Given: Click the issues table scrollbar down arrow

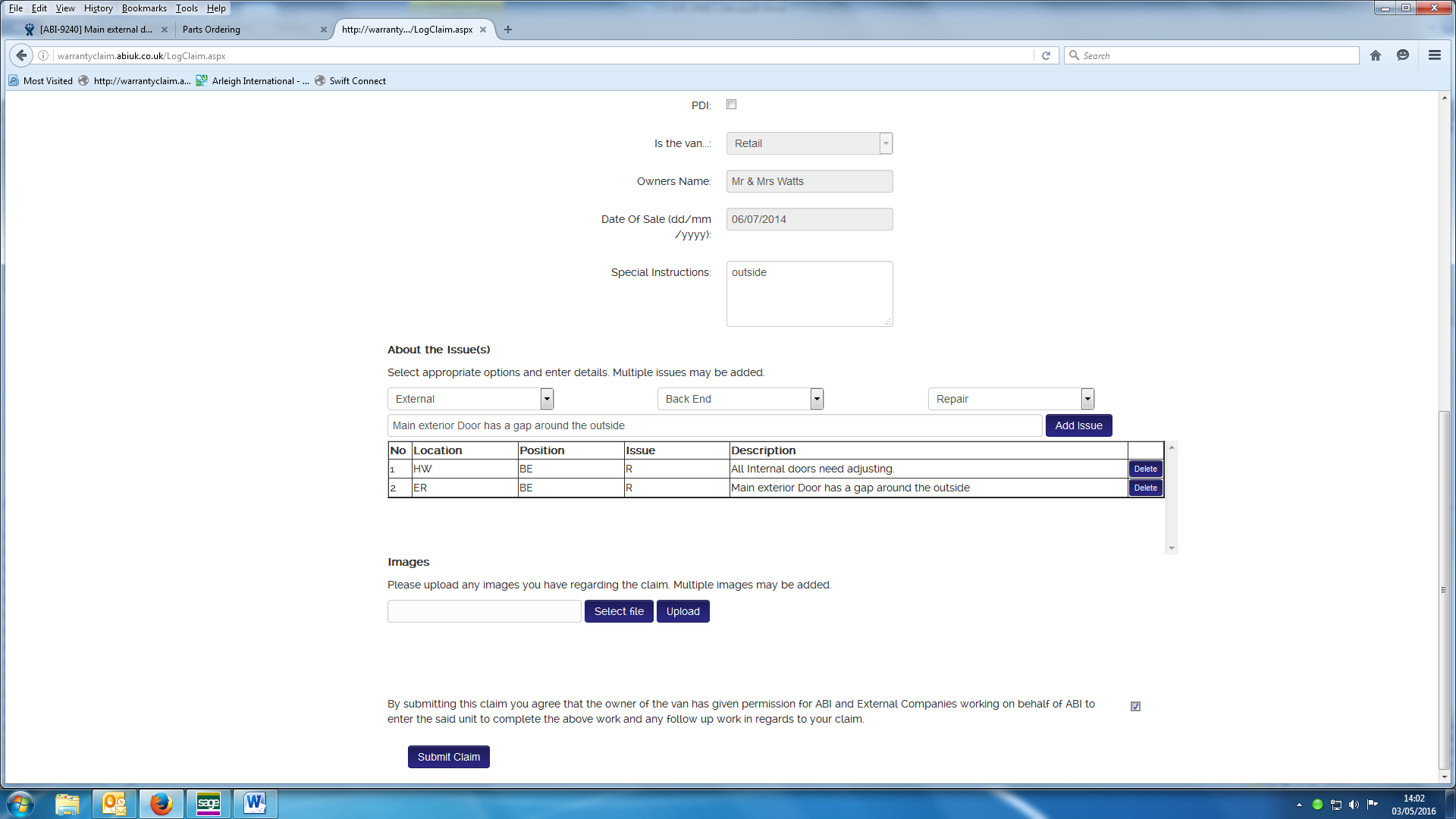Looking at the screenshot, I should [1172, 548].
